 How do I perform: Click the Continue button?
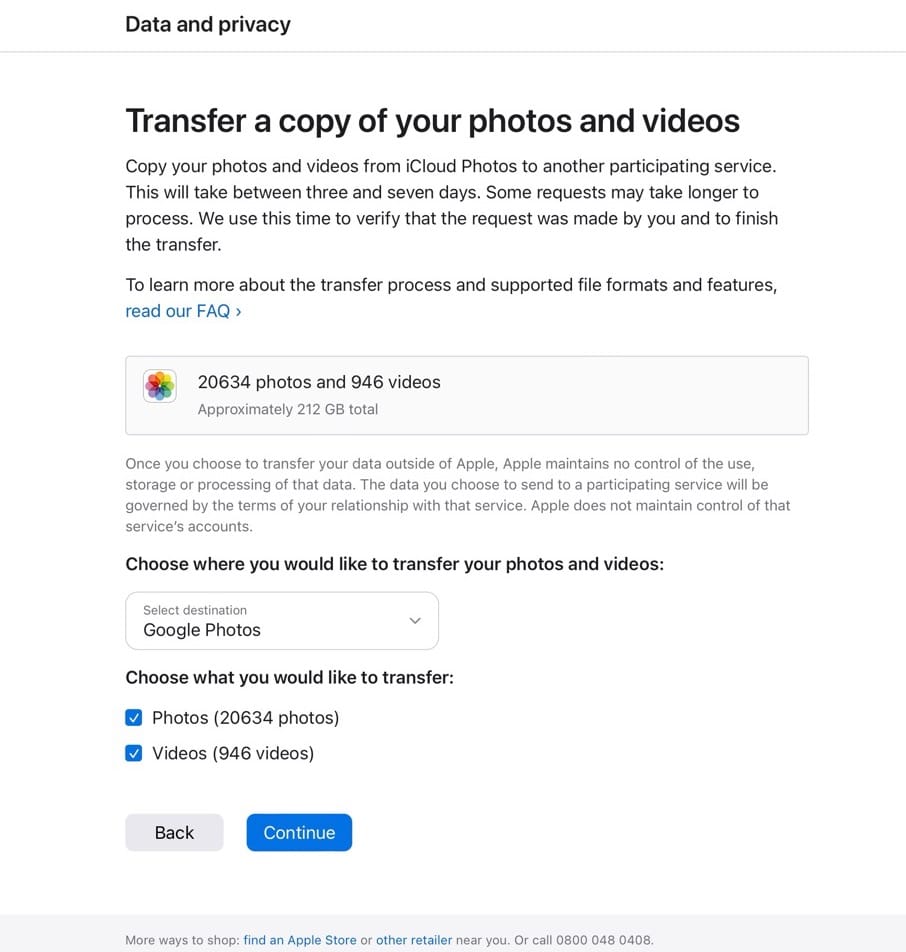(299, 832)
